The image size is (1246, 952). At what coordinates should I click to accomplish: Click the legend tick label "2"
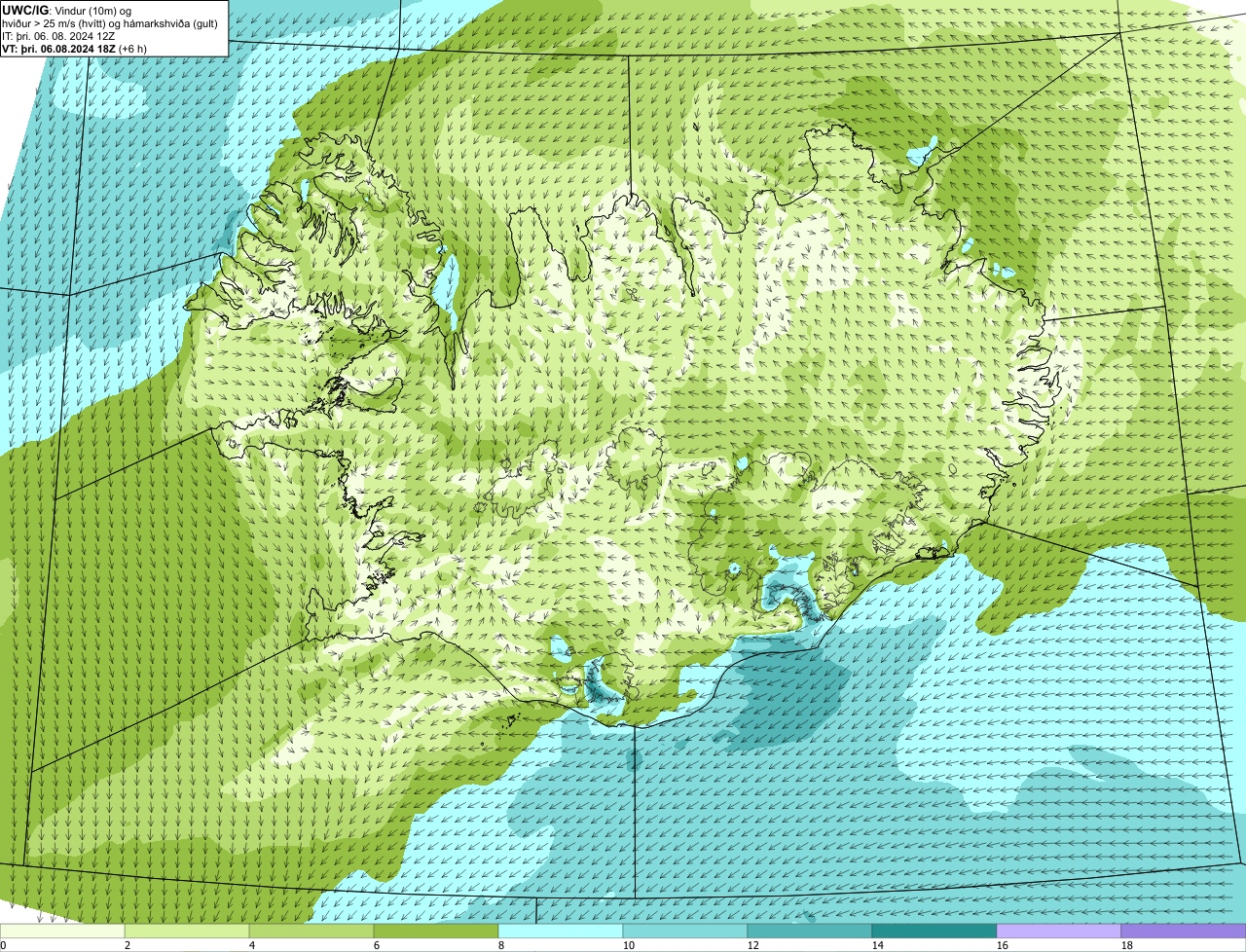pyautogui.click(x=128, y=945)
